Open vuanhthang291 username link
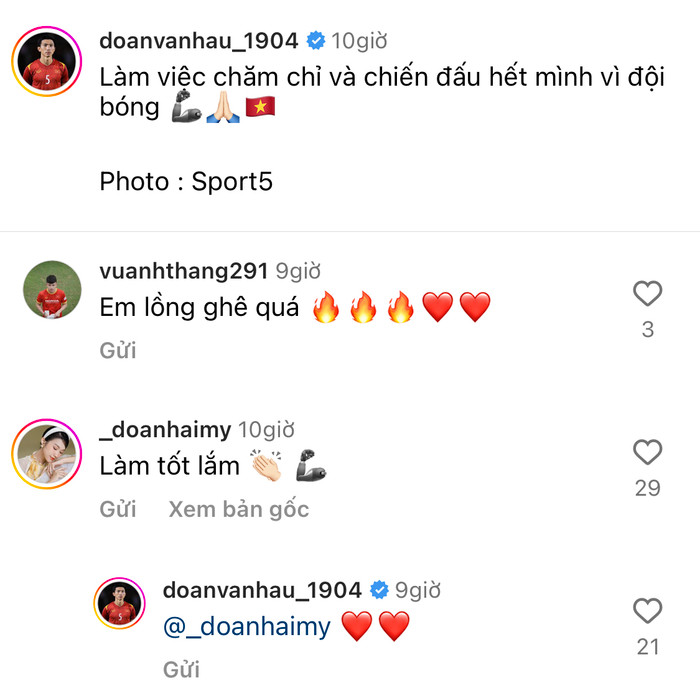Viewport: 700px width, 699px height. tap(183, 271)
